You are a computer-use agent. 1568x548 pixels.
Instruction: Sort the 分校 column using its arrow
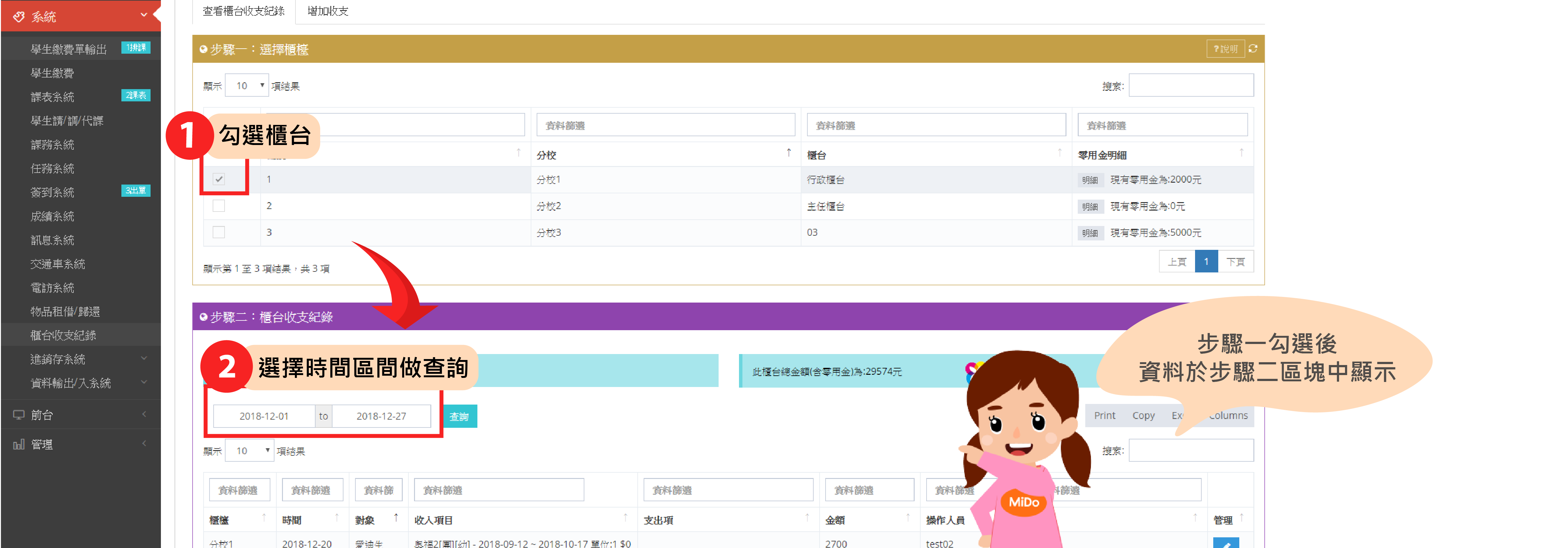tap(788, 153)
